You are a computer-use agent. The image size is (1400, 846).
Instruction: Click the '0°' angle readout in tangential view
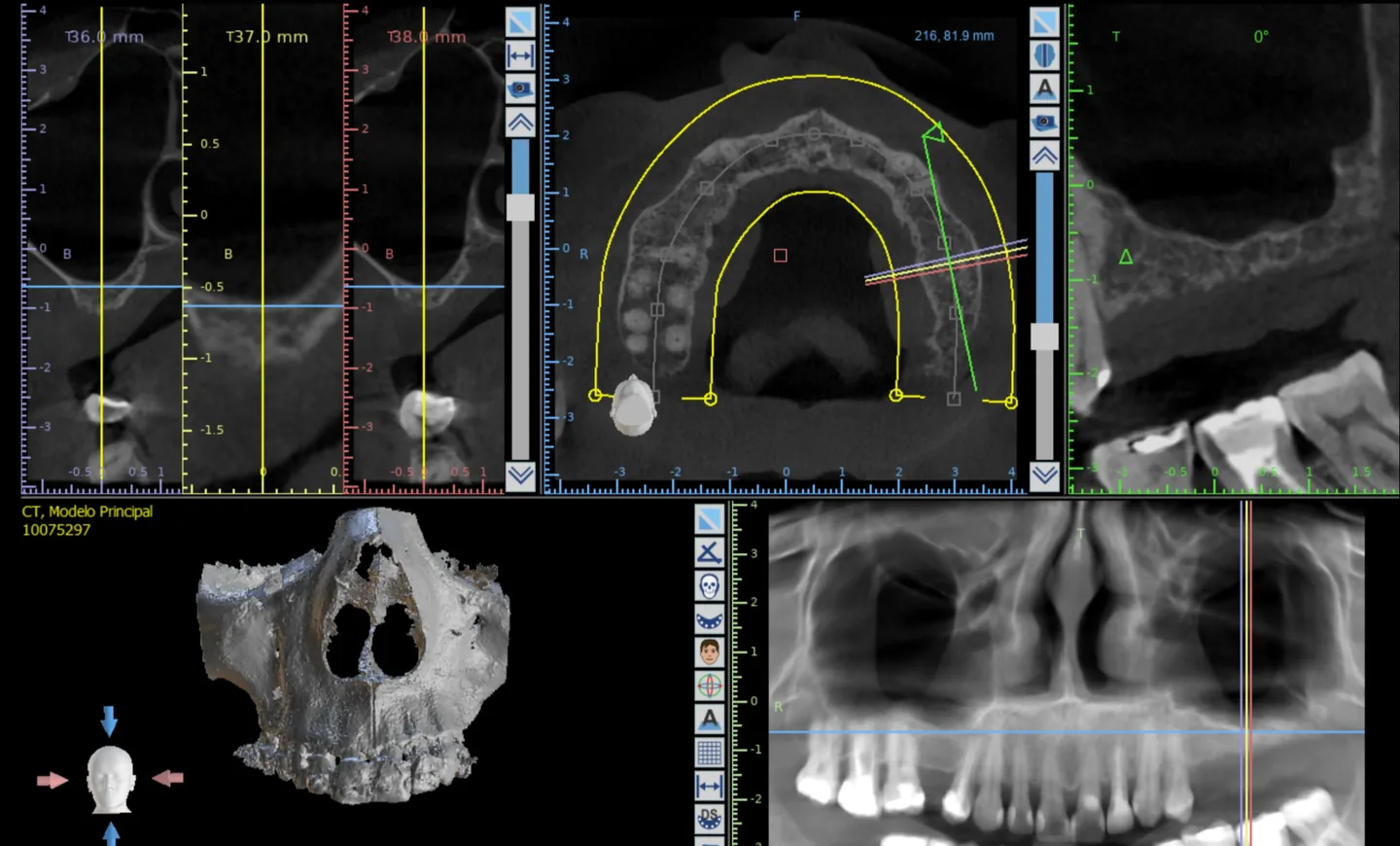click(x=1261, y=37)
